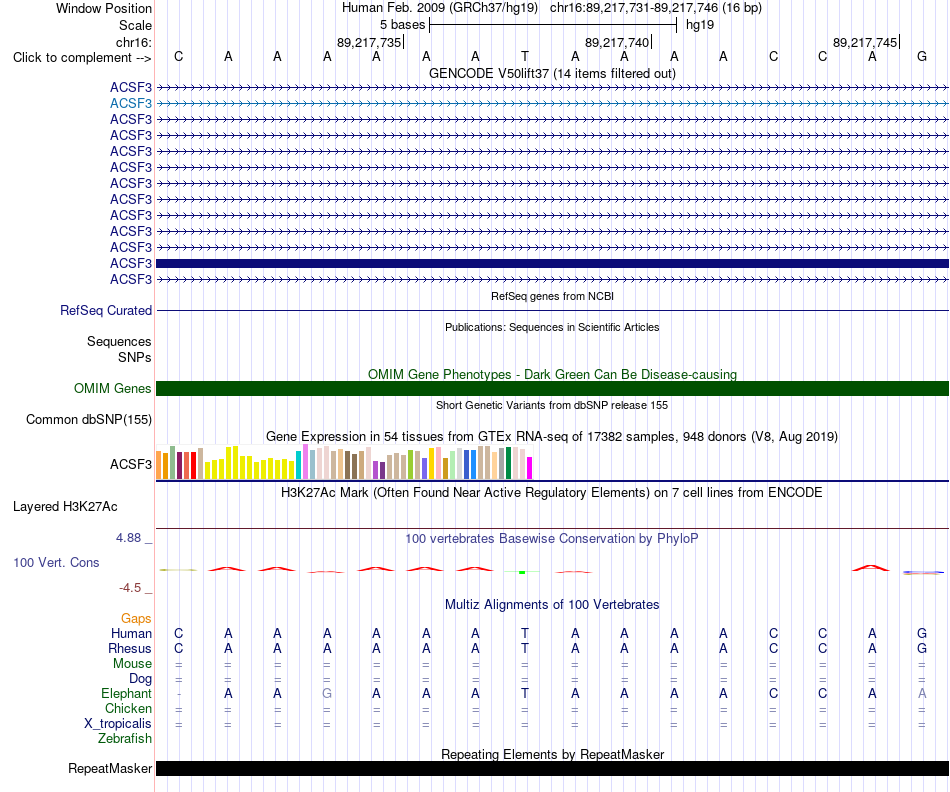
Task: Click the Zebrafish species label
Action: (x=125, y=739)
